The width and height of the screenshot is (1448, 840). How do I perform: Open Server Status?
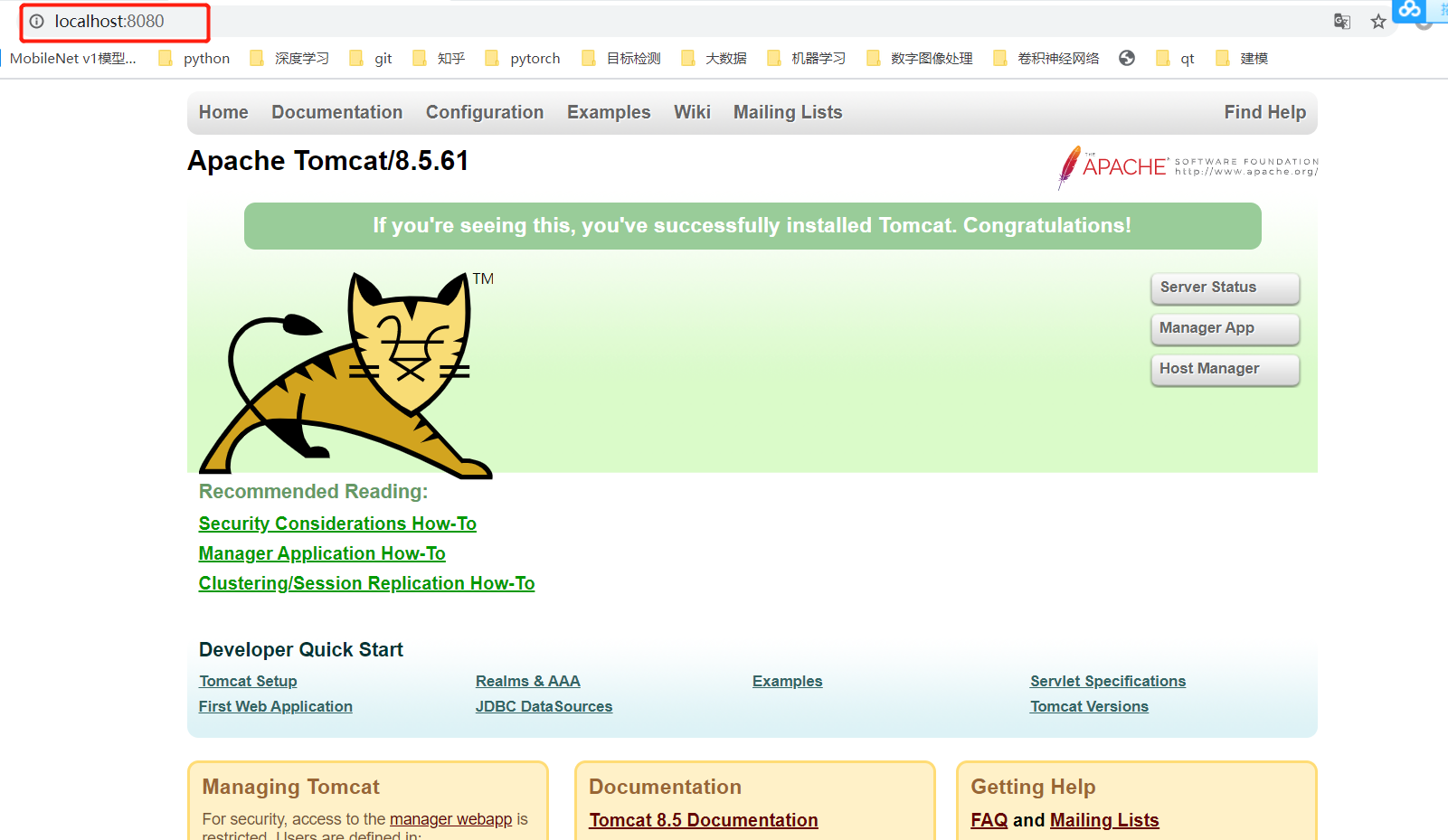1225,287
